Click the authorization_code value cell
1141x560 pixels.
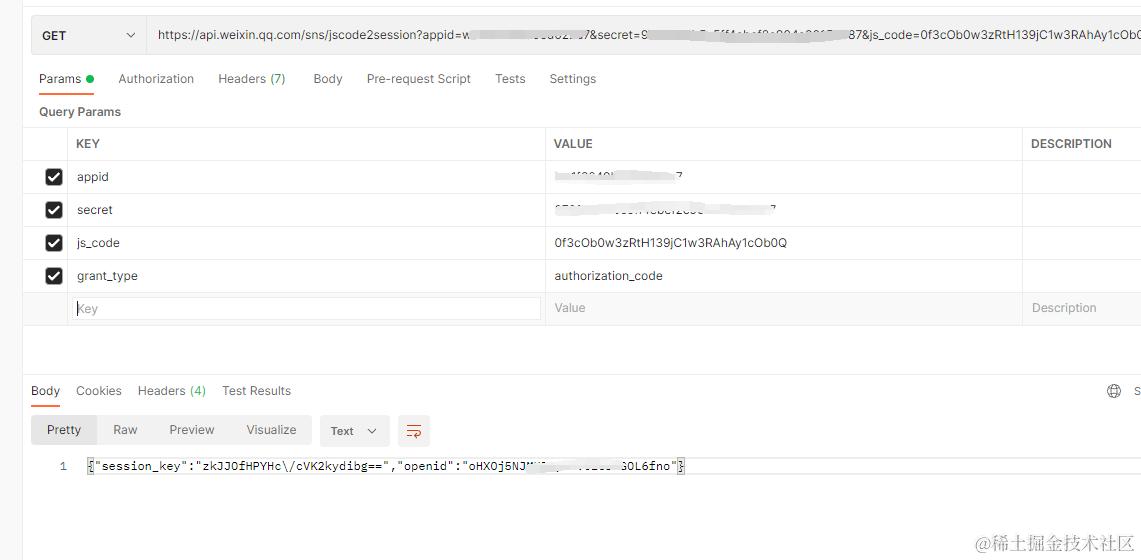pos(784,276)
